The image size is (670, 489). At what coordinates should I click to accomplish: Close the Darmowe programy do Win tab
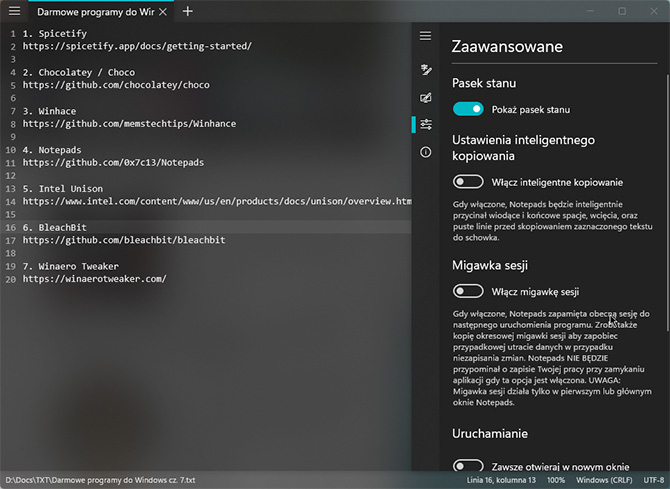(163, 12)
